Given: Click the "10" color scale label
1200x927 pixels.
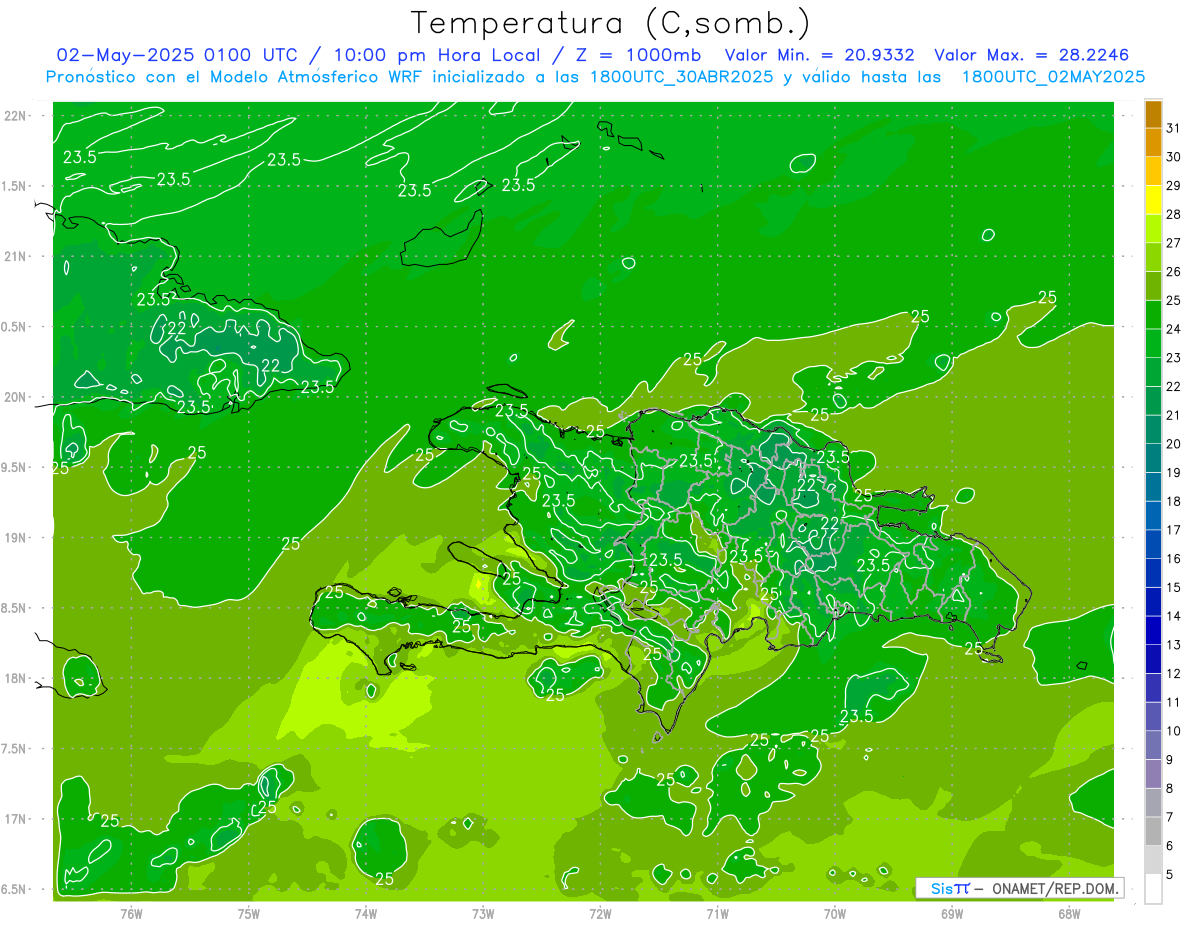Looking at the screenshot, I should click(x=1174, y=731).
